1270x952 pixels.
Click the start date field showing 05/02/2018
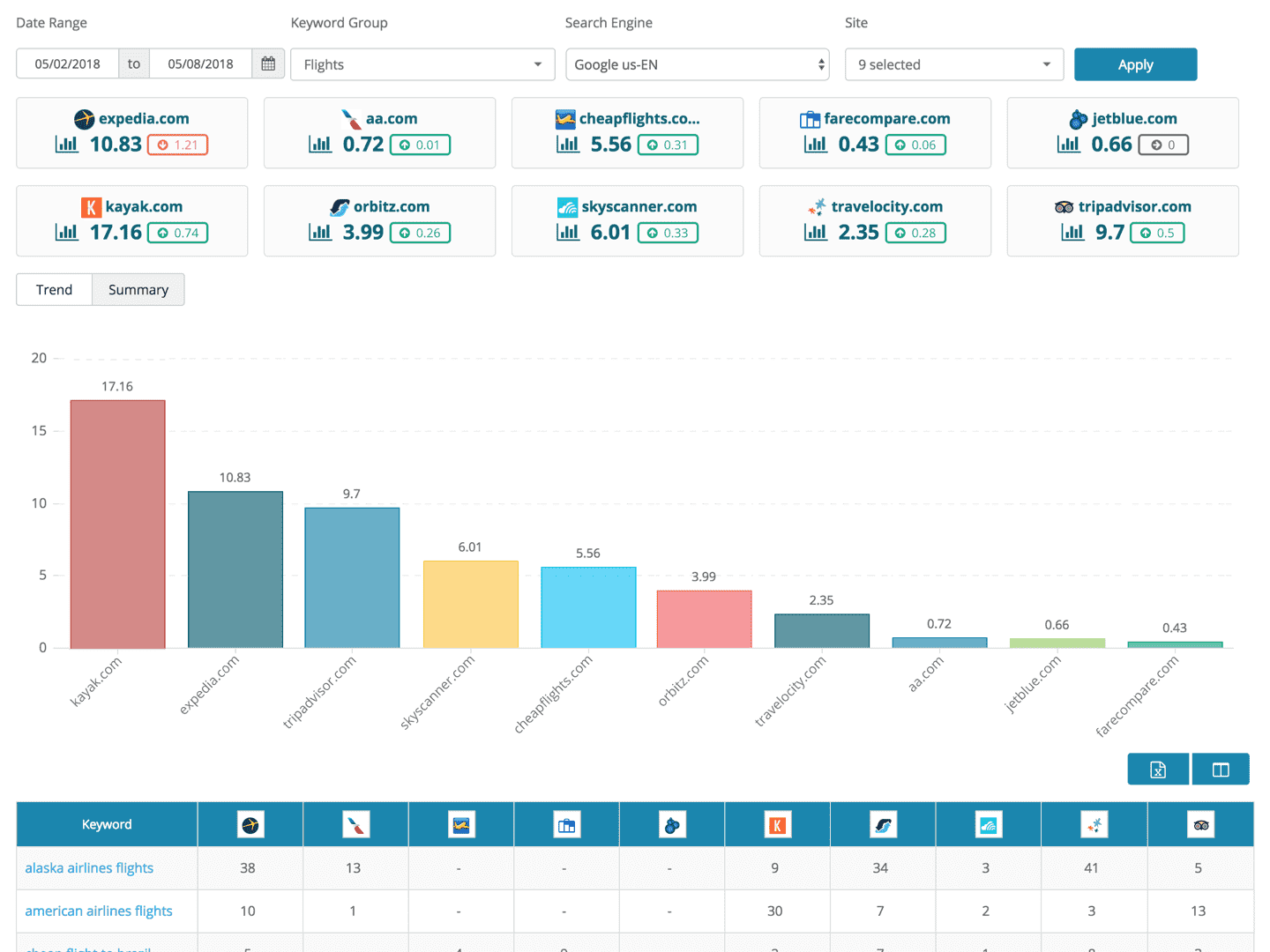tap(67, 63)
